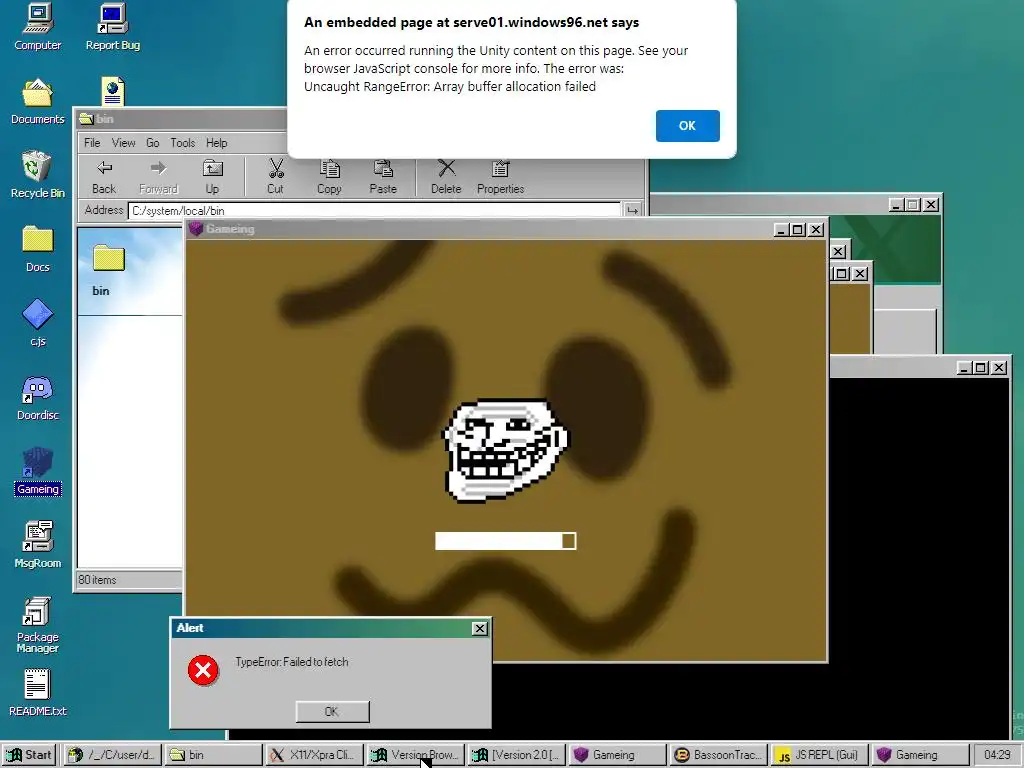Open the MsgRoom desktop shortcut
The image size is (1024, 768).
coord(37,545)
